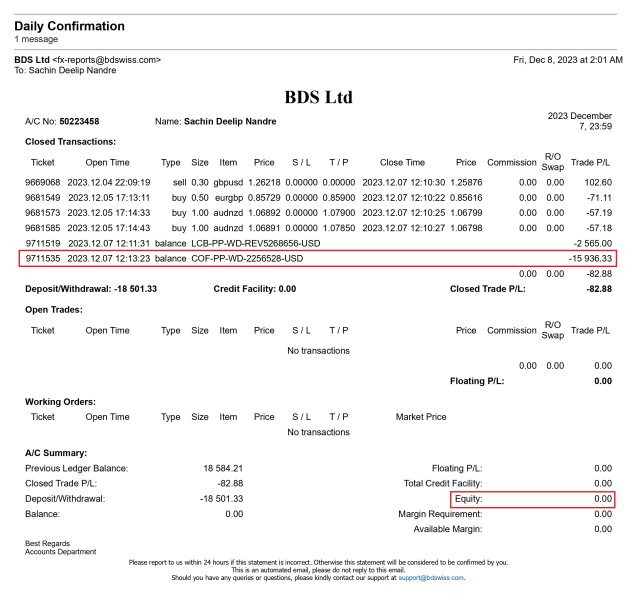
Task: Click the T/P value 1.07900
Action: click(x=339, y=213)
